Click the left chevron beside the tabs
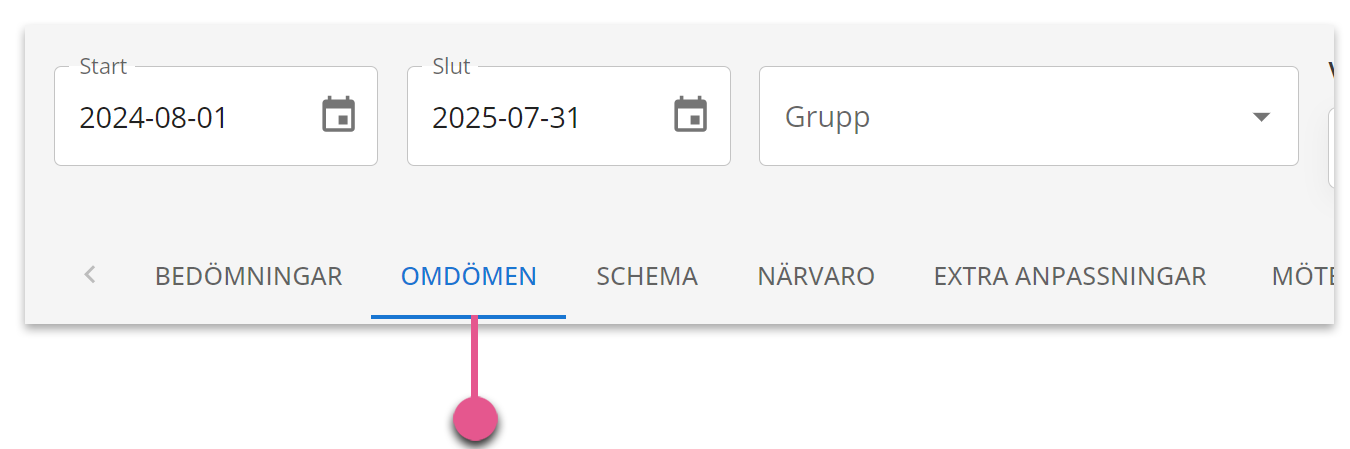Image resolution: width=1350 pixels, height=449 pixels. tap(90, 275)
